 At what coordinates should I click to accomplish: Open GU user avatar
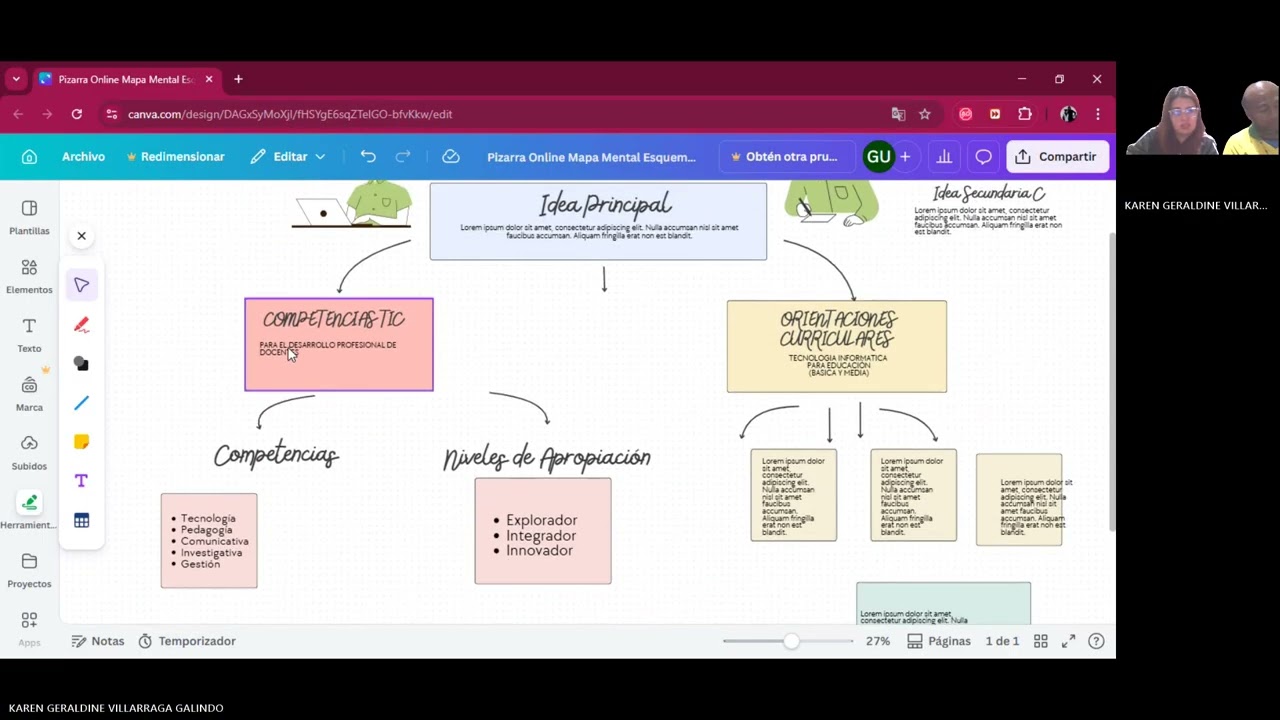pyautogui.click(x=878, y=157)
